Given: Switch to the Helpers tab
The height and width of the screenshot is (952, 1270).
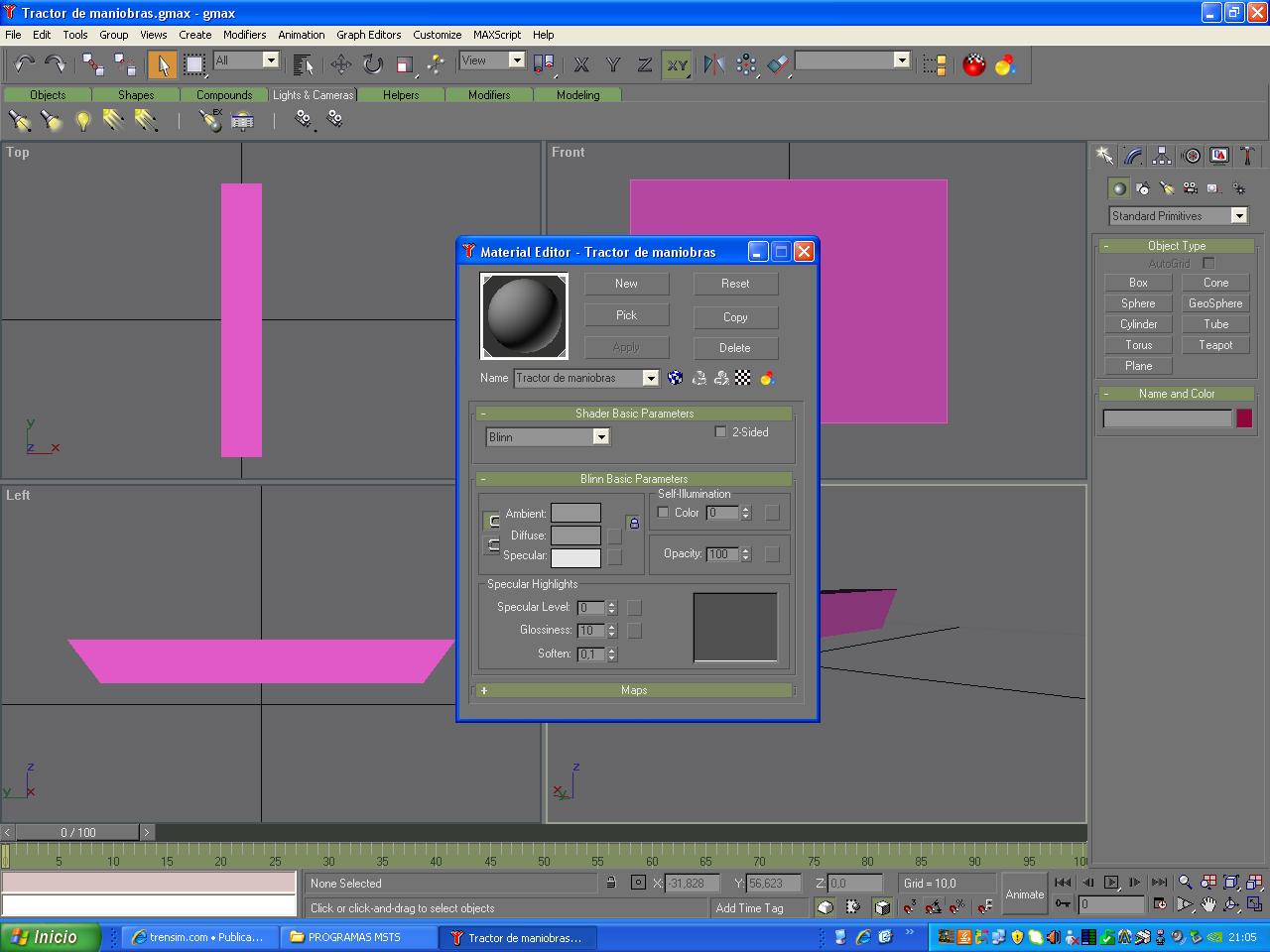Looking at the screenshot, I should pos(401,95).
